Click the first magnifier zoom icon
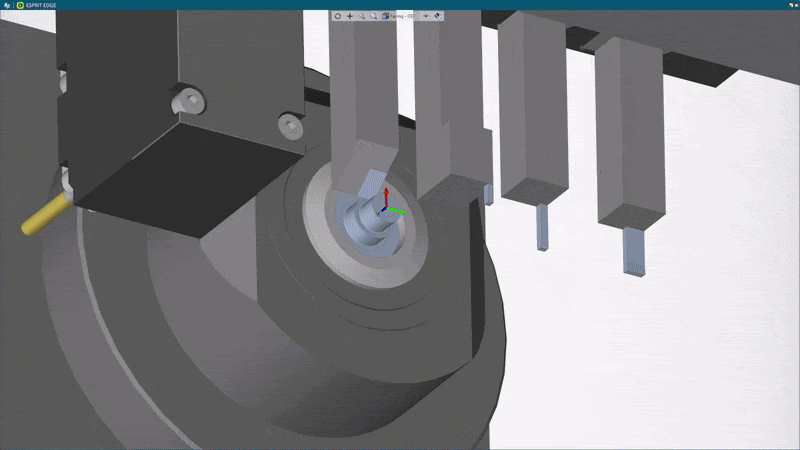Screen dimensions: 800x450 click(361, 16)
